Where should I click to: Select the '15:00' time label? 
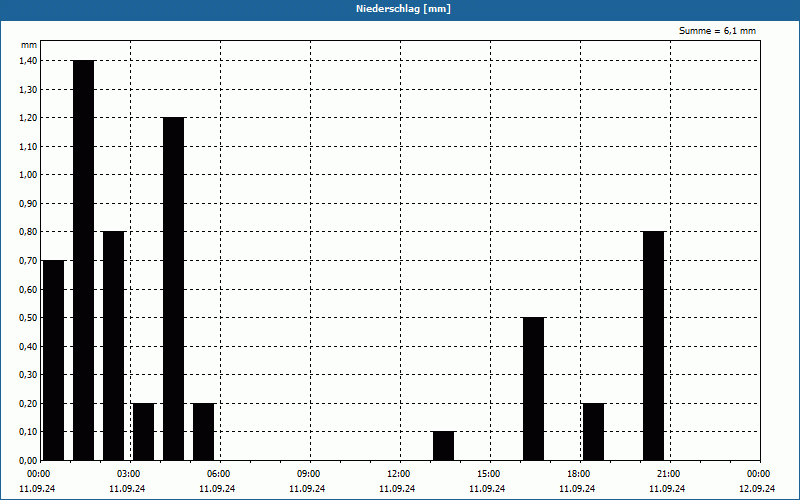(489, 474)
